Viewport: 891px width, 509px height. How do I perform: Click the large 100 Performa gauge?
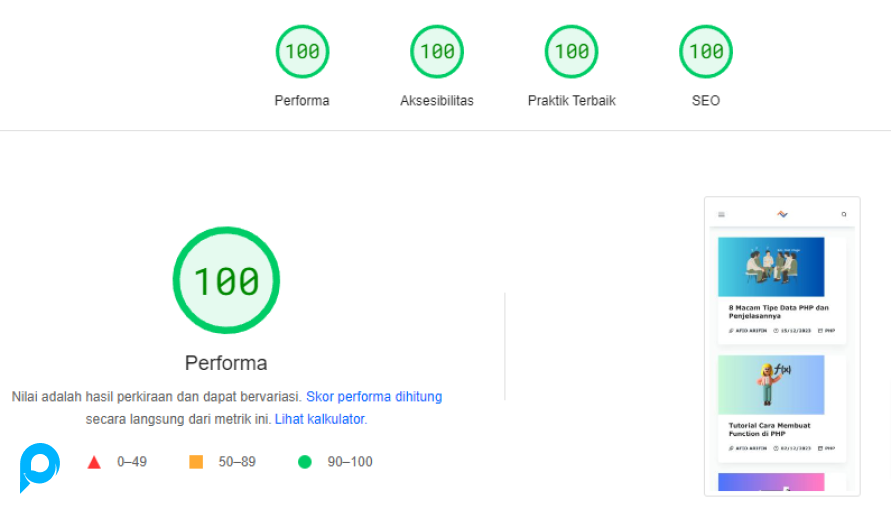[x=226, y=281]
